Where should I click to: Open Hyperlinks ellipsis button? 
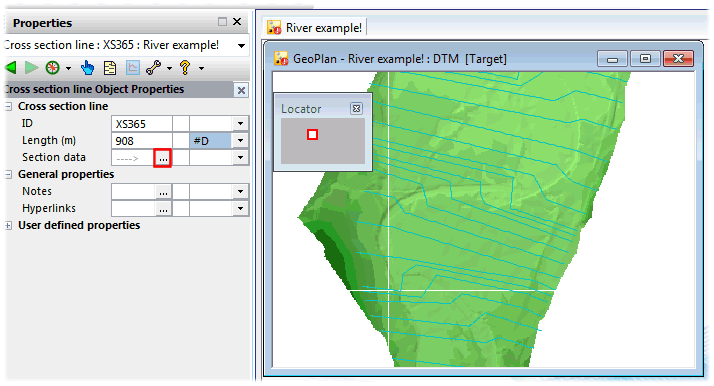pyautogui.click(x=163, y=208)
